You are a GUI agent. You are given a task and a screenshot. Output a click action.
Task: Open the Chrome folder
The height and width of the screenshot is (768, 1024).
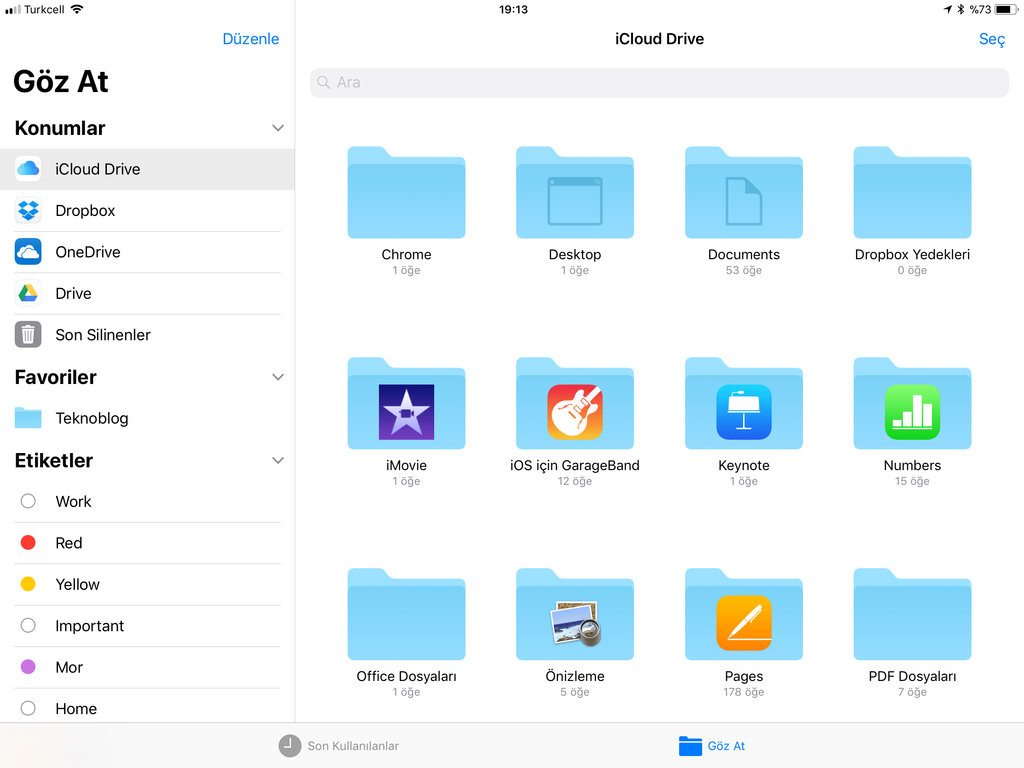click(x=406, y=193)
